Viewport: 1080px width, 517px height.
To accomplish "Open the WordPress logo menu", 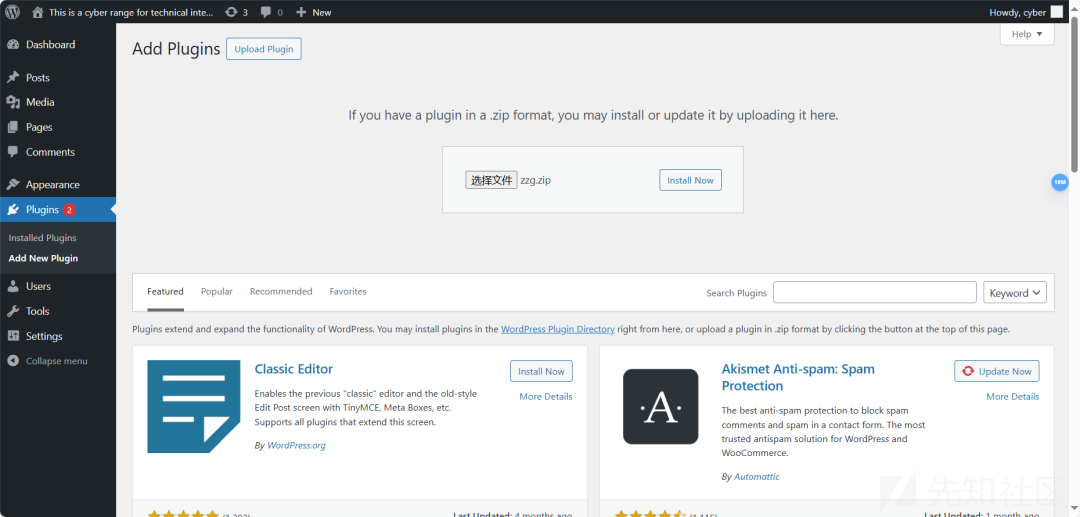I will [14, 12].
